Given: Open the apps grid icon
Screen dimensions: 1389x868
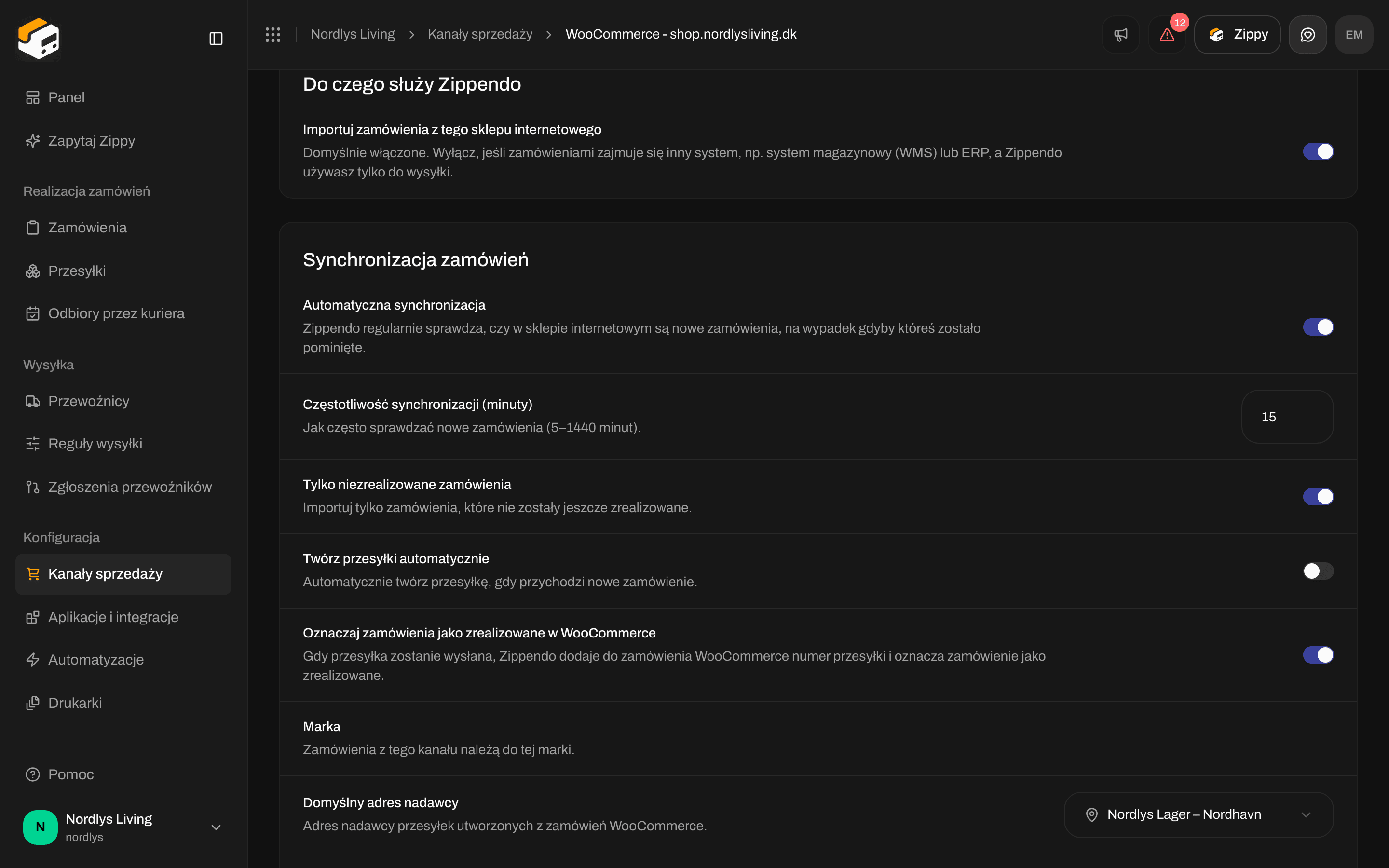Looking at the screenshot, I should [272, 34].
